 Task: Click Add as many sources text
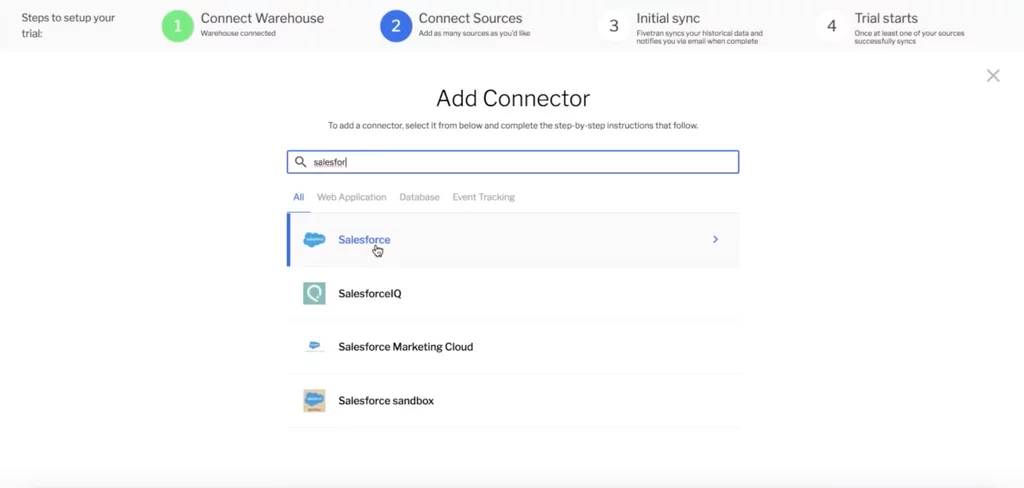(x=474, y=33)
